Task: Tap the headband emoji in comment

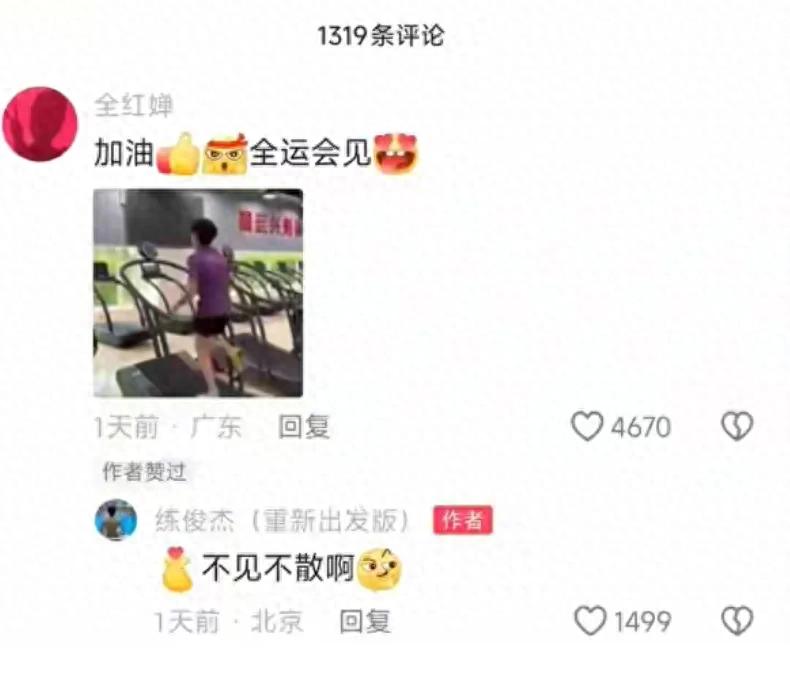Action: point(225,154)
